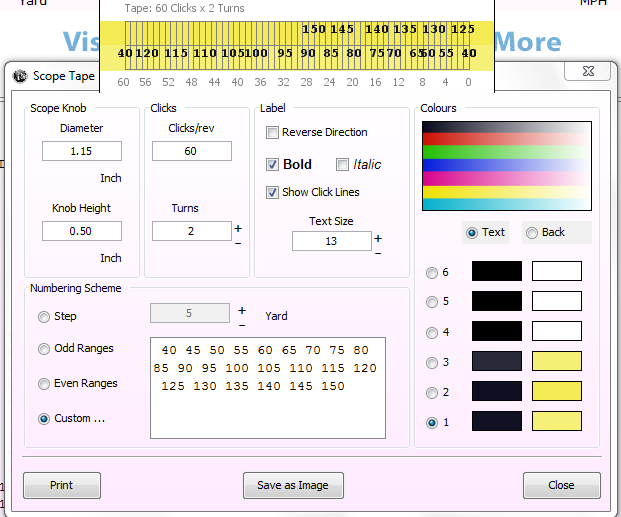Click row 1 yellow background swatch
The height and width of the screenshot is (517, 621).
point(557,421)
